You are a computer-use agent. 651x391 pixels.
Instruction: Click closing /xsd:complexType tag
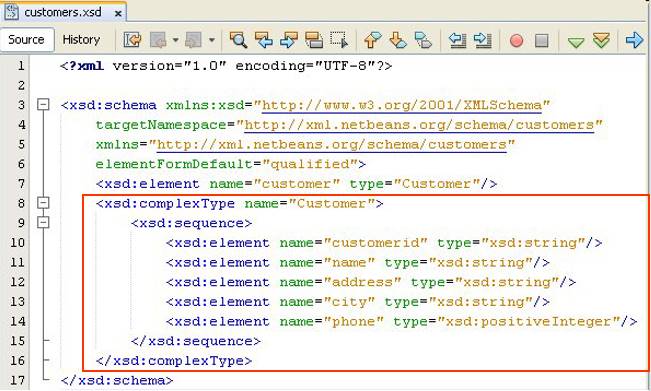click(x=174, y=361)
